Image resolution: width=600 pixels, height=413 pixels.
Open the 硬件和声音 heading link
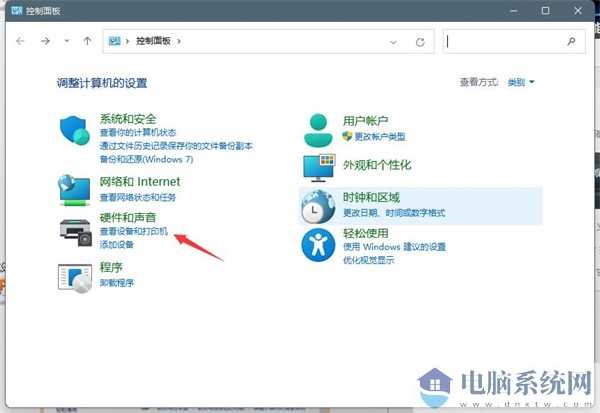[x=128, y=218]
